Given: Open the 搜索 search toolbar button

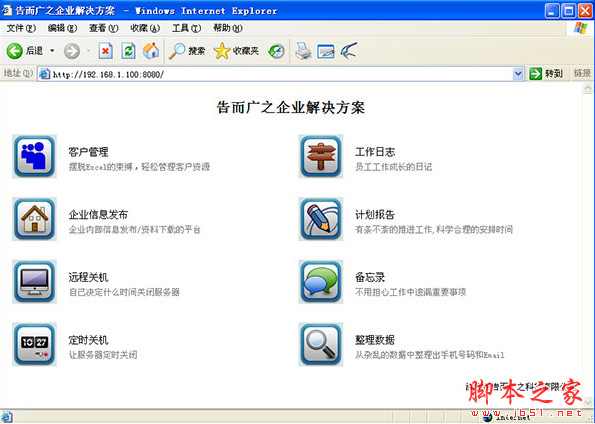Looking at the screenshot, I should [x=187, y=51].
